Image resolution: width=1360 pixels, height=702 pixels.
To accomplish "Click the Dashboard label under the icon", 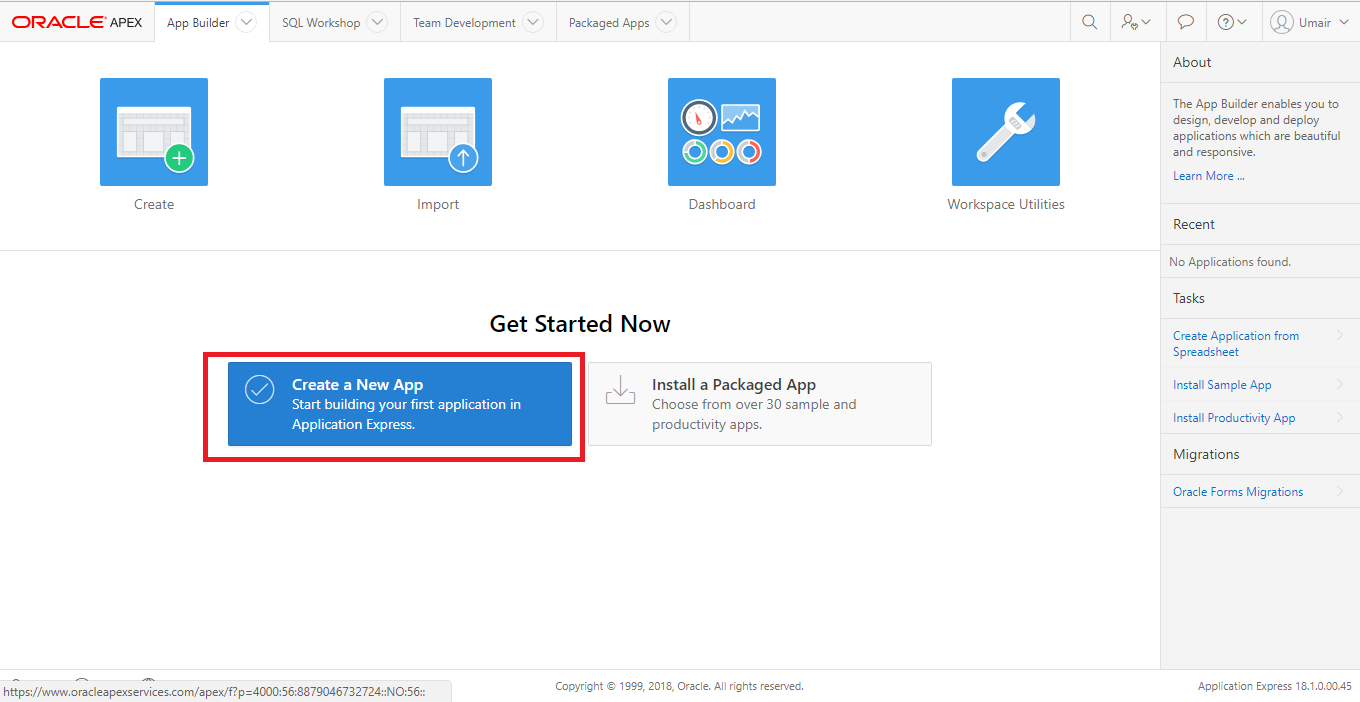I will 722,204.
